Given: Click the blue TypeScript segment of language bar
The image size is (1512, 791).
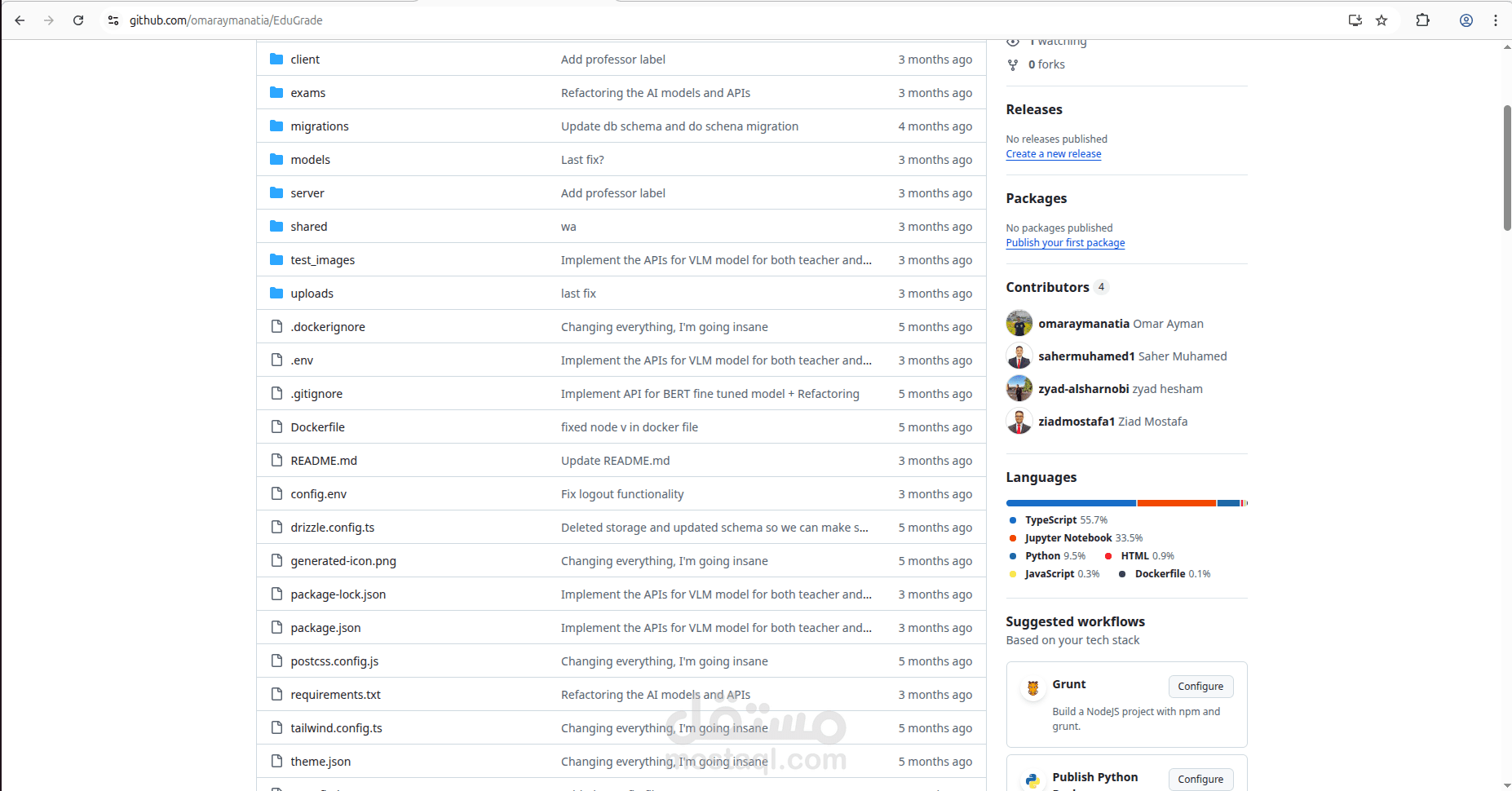Looking at the screenshot, I should click(1071, 503).
